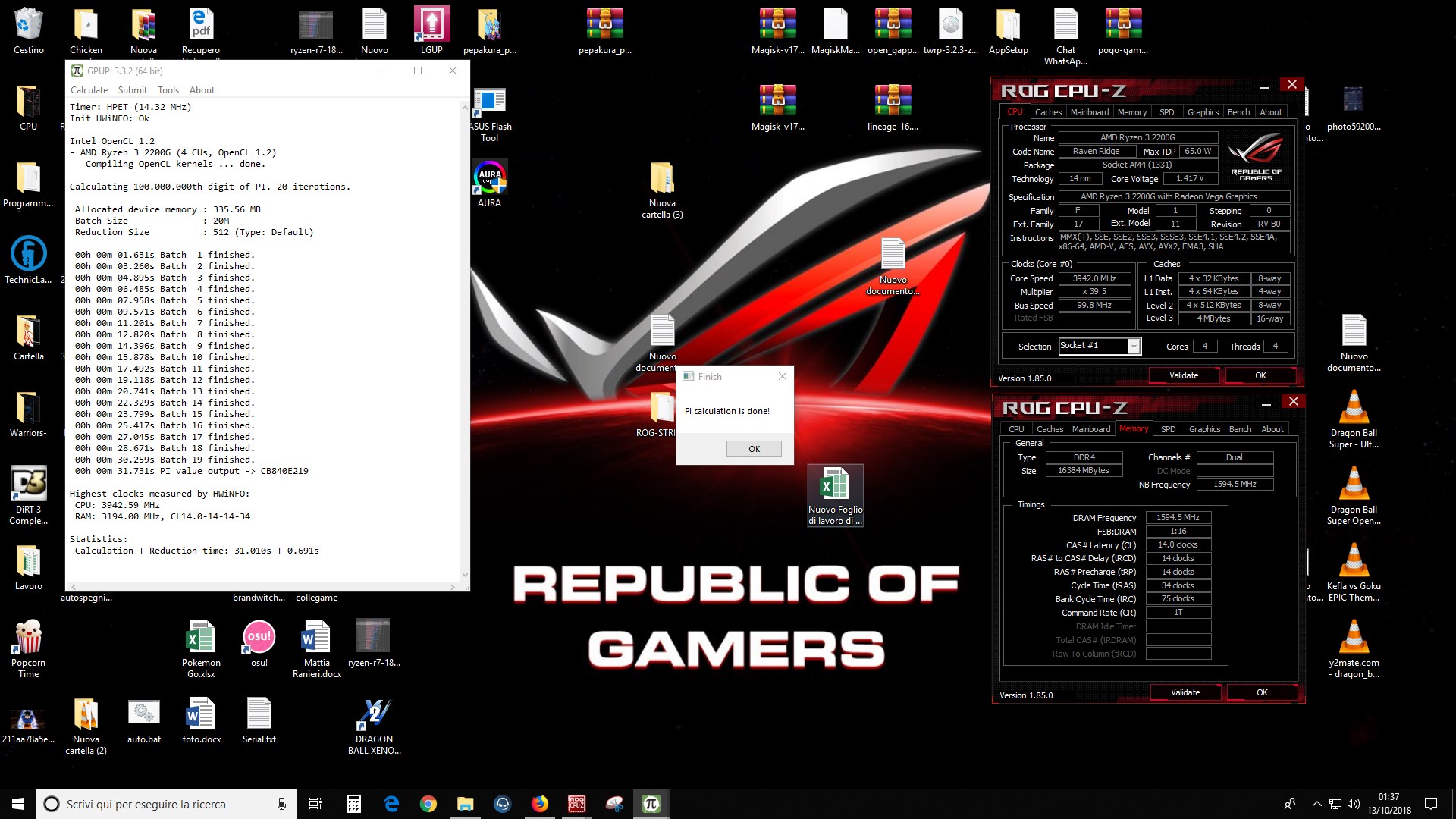Open Google Chrome from the taskbar

click(x=428, y=804)
